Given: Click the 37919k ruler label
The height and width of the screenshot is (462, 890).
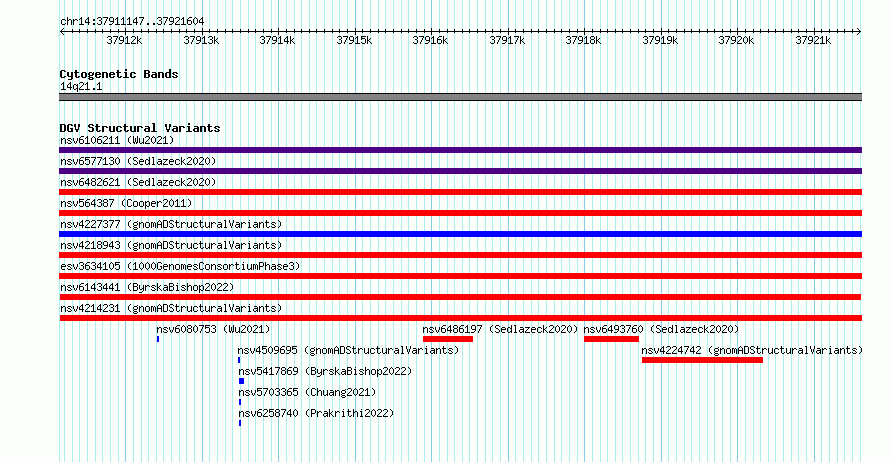Looking at the screenshot, I should pos(660,40).
